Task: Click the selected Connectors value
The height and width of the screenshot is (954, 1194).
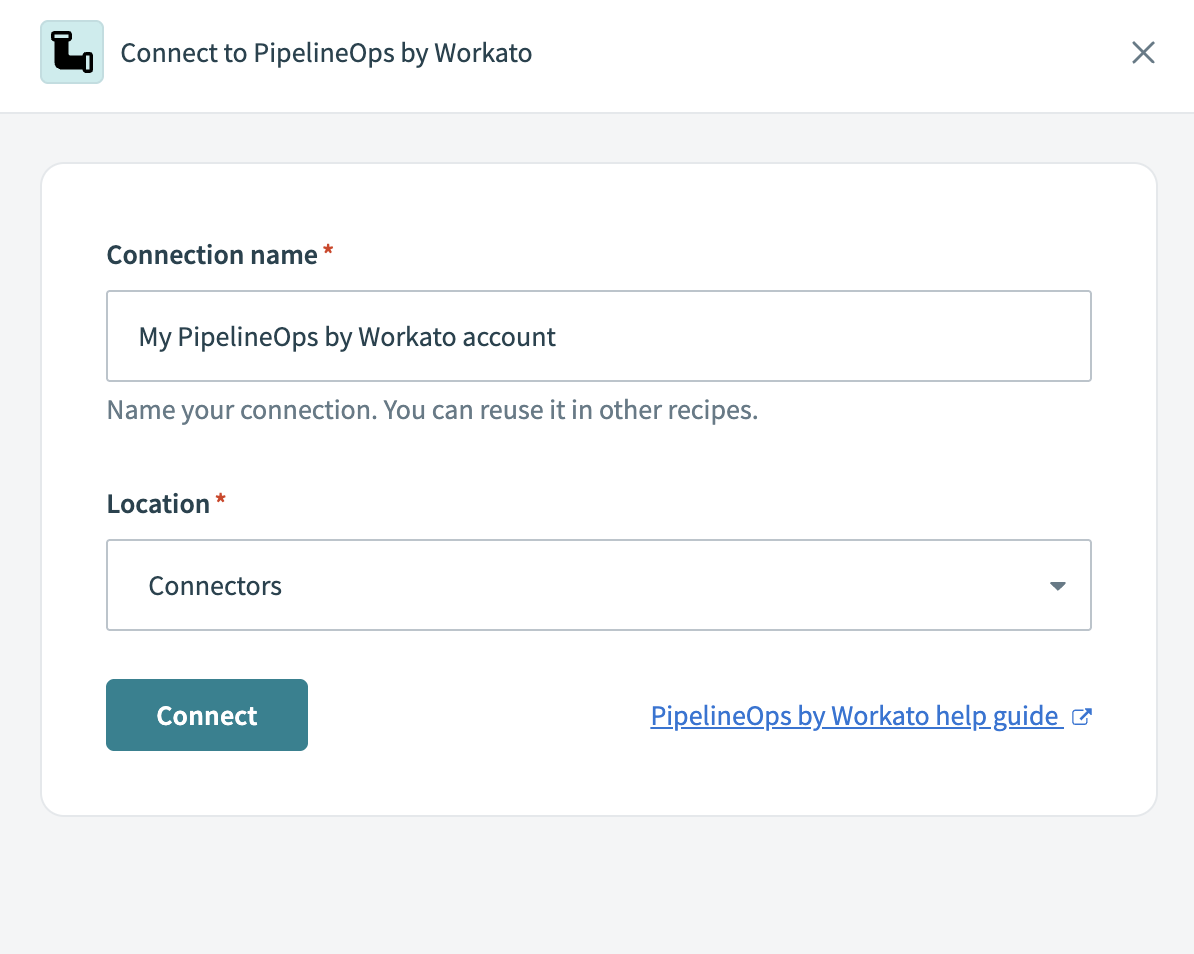Action: (215, 586)
